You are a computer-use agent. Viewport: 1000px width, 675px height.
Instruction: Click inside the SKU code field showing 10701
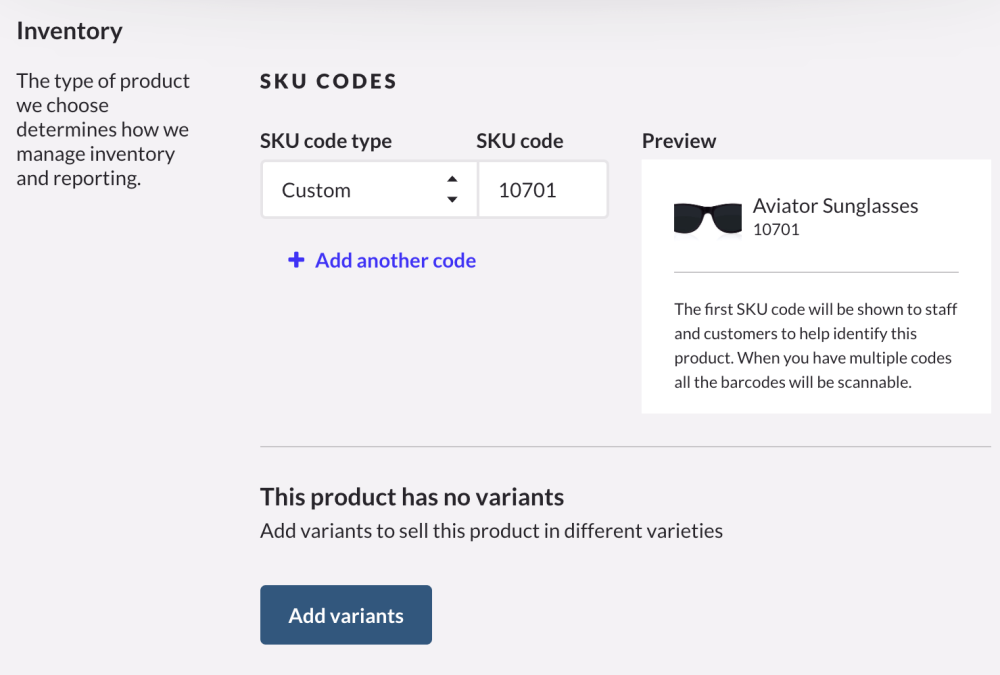coord(542,189)
